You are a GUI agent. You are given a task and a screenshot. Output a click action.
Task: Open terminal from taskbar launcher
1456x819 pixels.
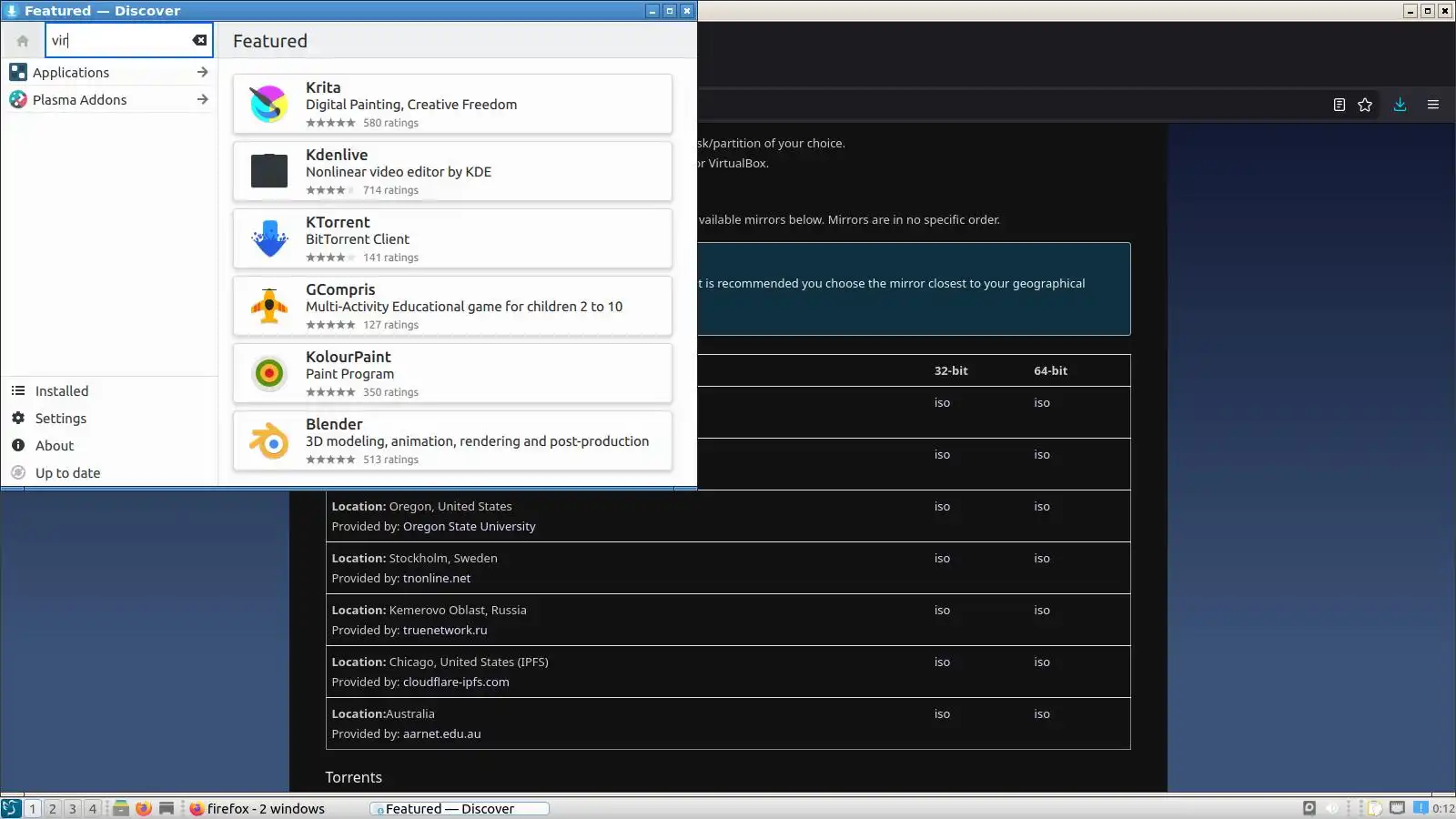[x=167, y=808]
